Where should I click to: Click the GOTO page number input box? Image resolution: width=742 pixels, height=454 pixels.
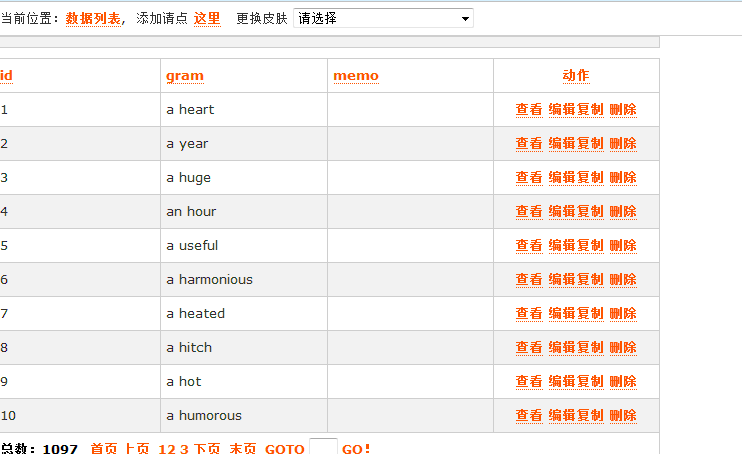click(x=323, y=446)
